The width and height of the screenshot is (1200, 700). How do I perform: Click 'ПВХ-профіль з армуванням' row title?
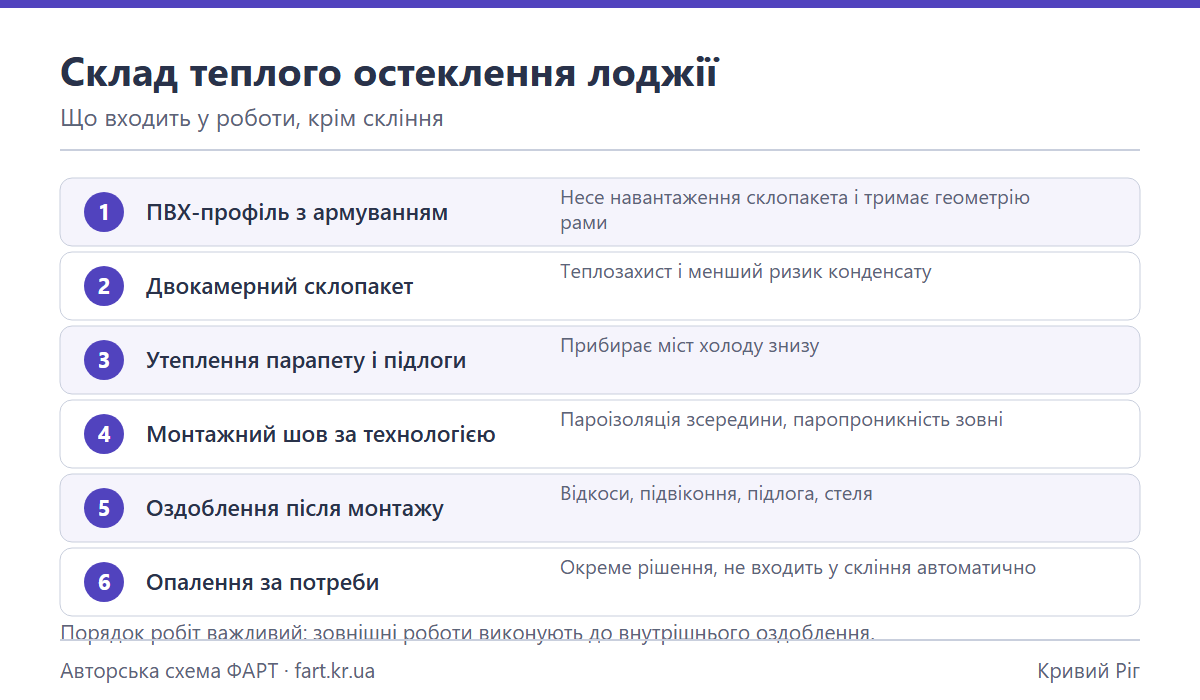(x=297, y=213)
